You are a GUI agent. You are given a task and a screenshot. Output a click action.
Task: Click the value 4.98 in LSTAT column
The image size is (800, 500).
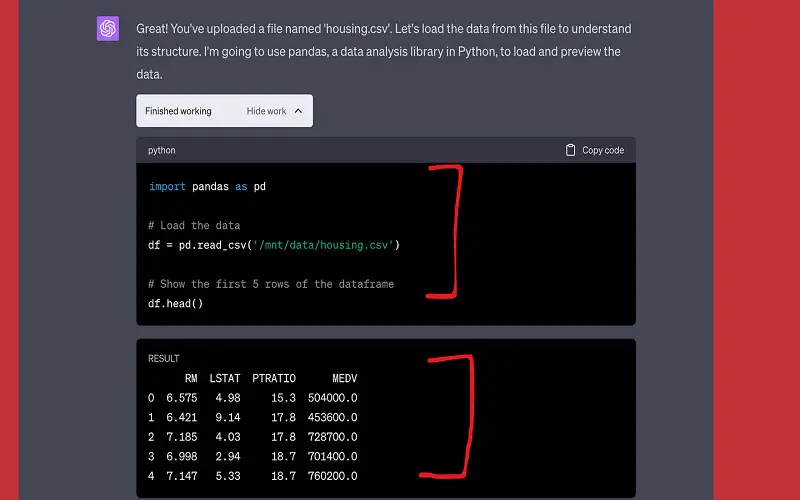[x=228, y=398]
